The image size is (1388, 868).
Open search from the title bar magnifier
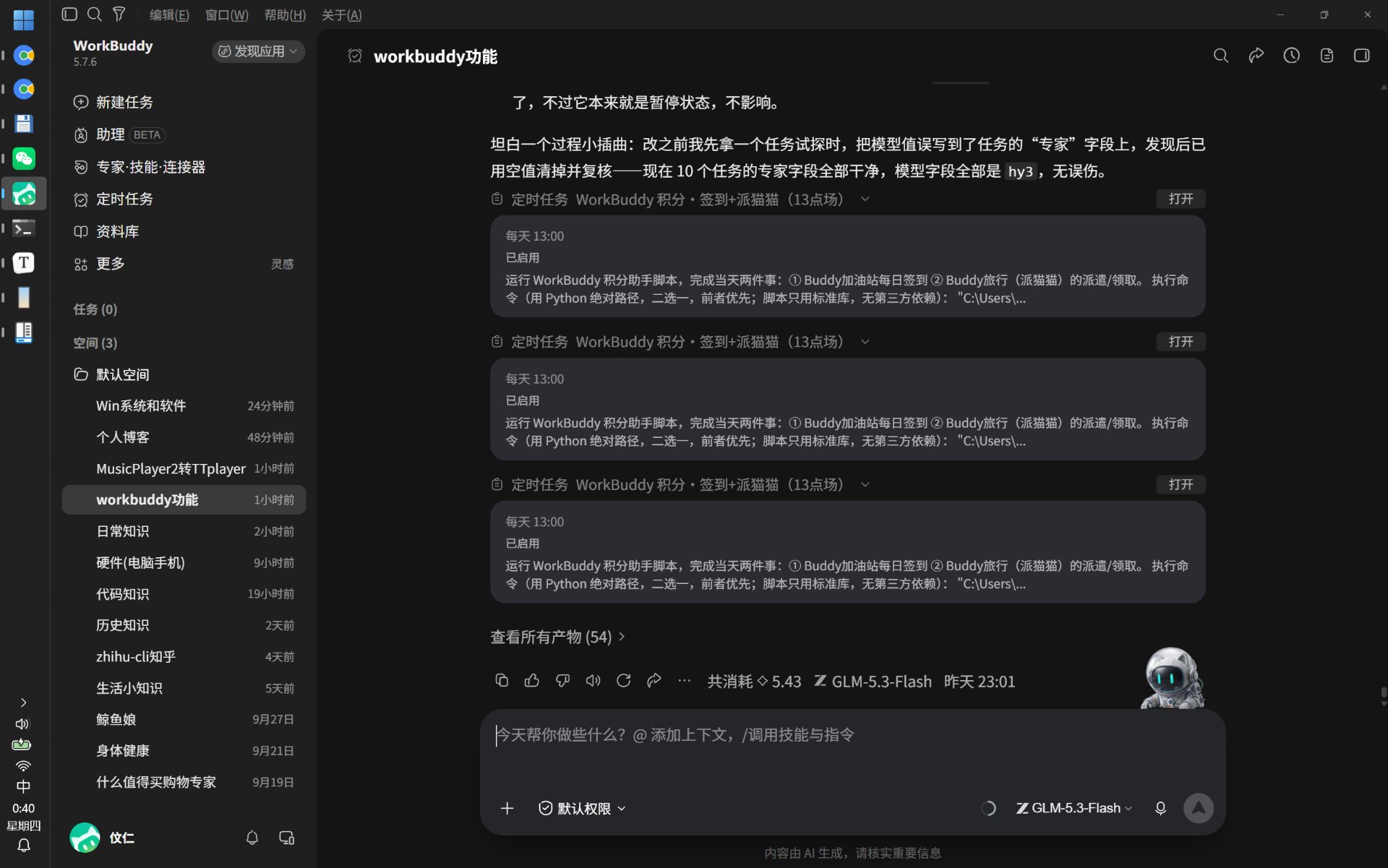(x=95, y=14)
